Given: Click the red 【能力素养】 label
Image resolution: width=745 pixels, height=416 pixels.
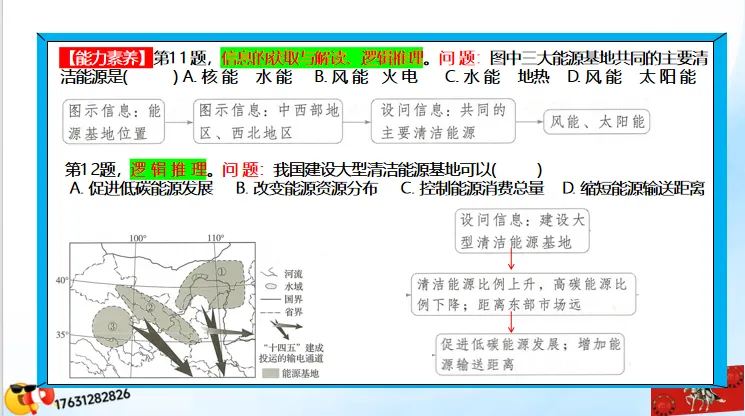Looking at the screenshot, I should [105, 58].
